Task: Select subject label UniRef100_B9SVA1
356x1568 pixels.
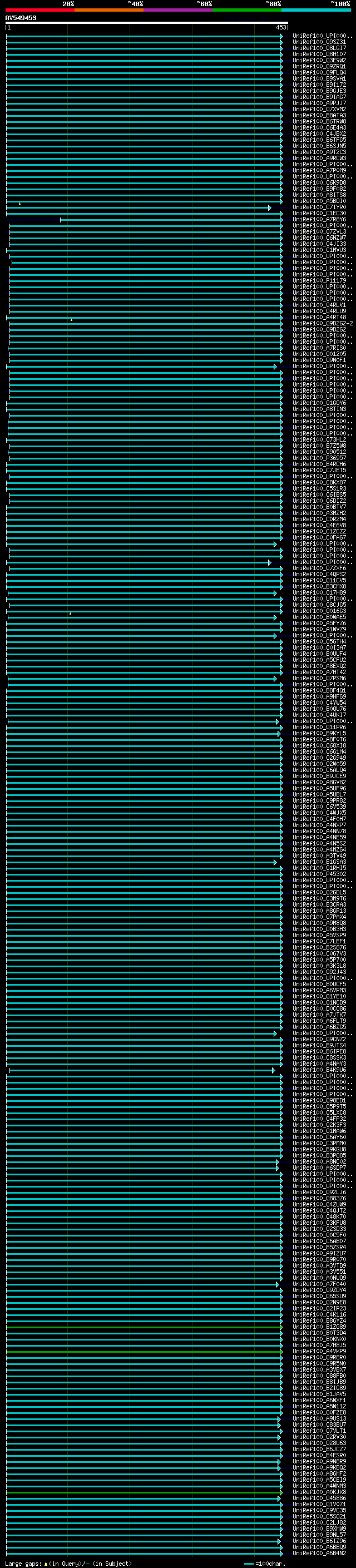Action: point(319,78)
